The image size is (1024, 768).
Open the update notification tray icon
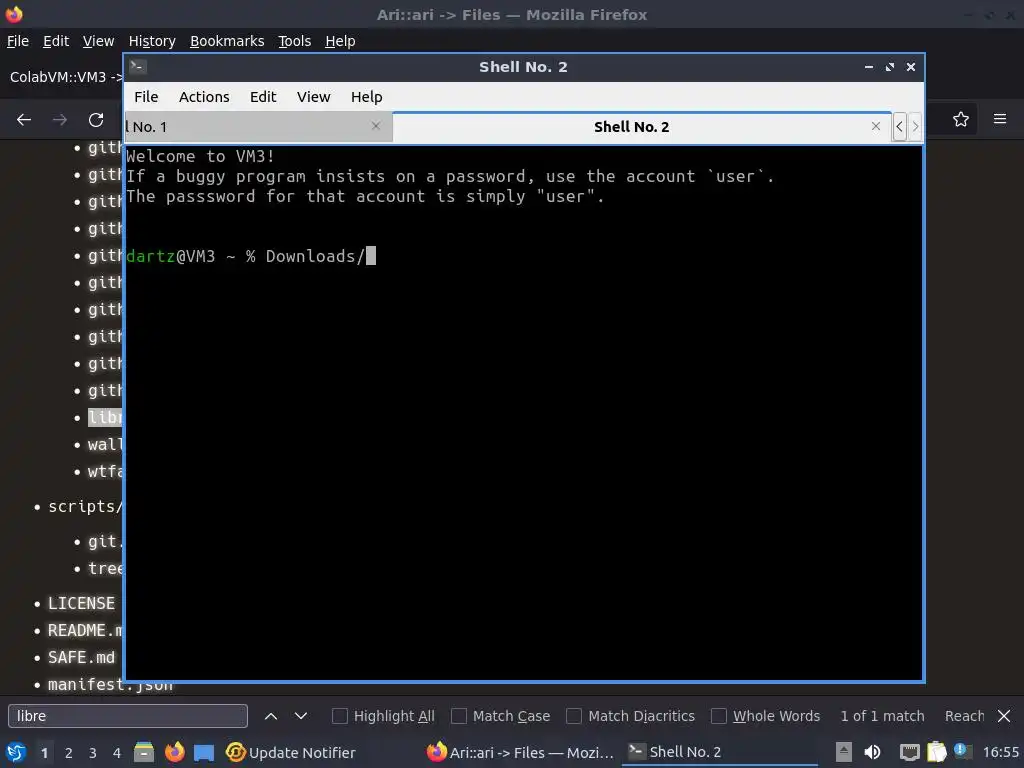click(962, 751)
